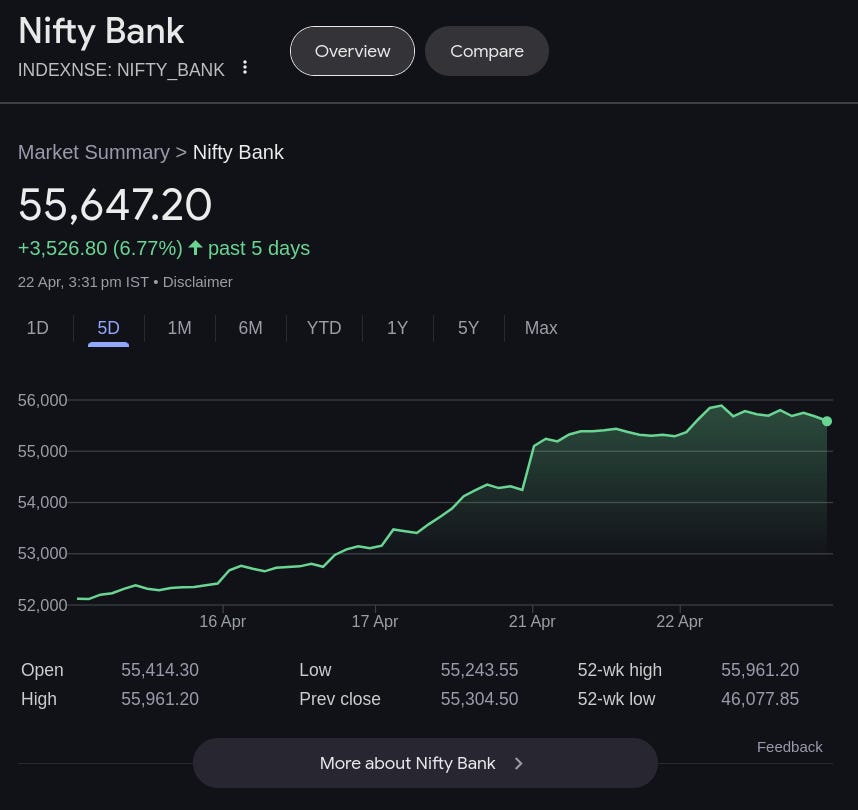Image resolution: width=858 pixels, height=810 pixels.
Task: Show the YTD chart range
Action: (x=324, y=328)
